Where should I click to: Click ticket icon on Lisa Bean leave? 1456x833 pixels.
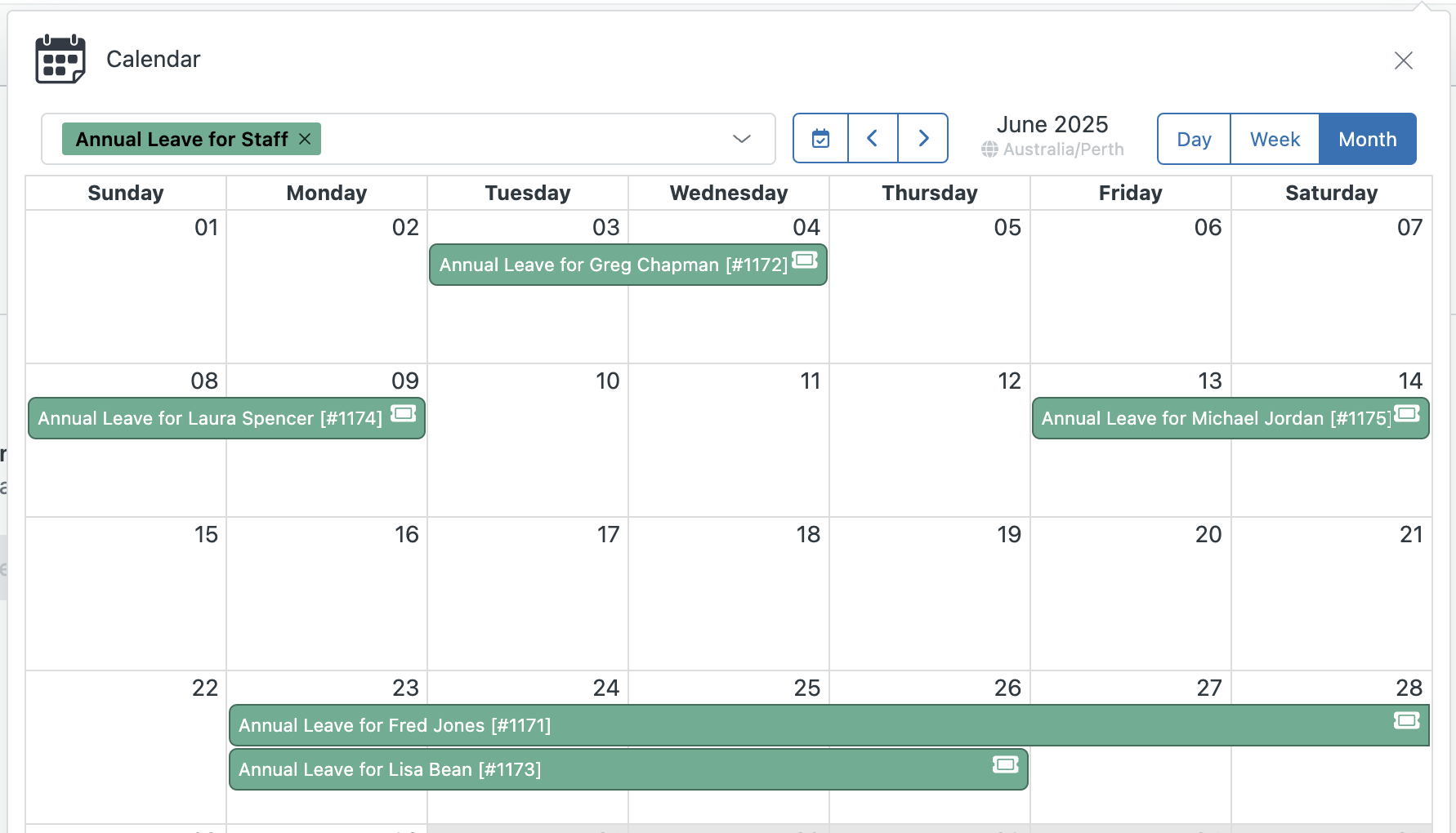coord(1006,764)
